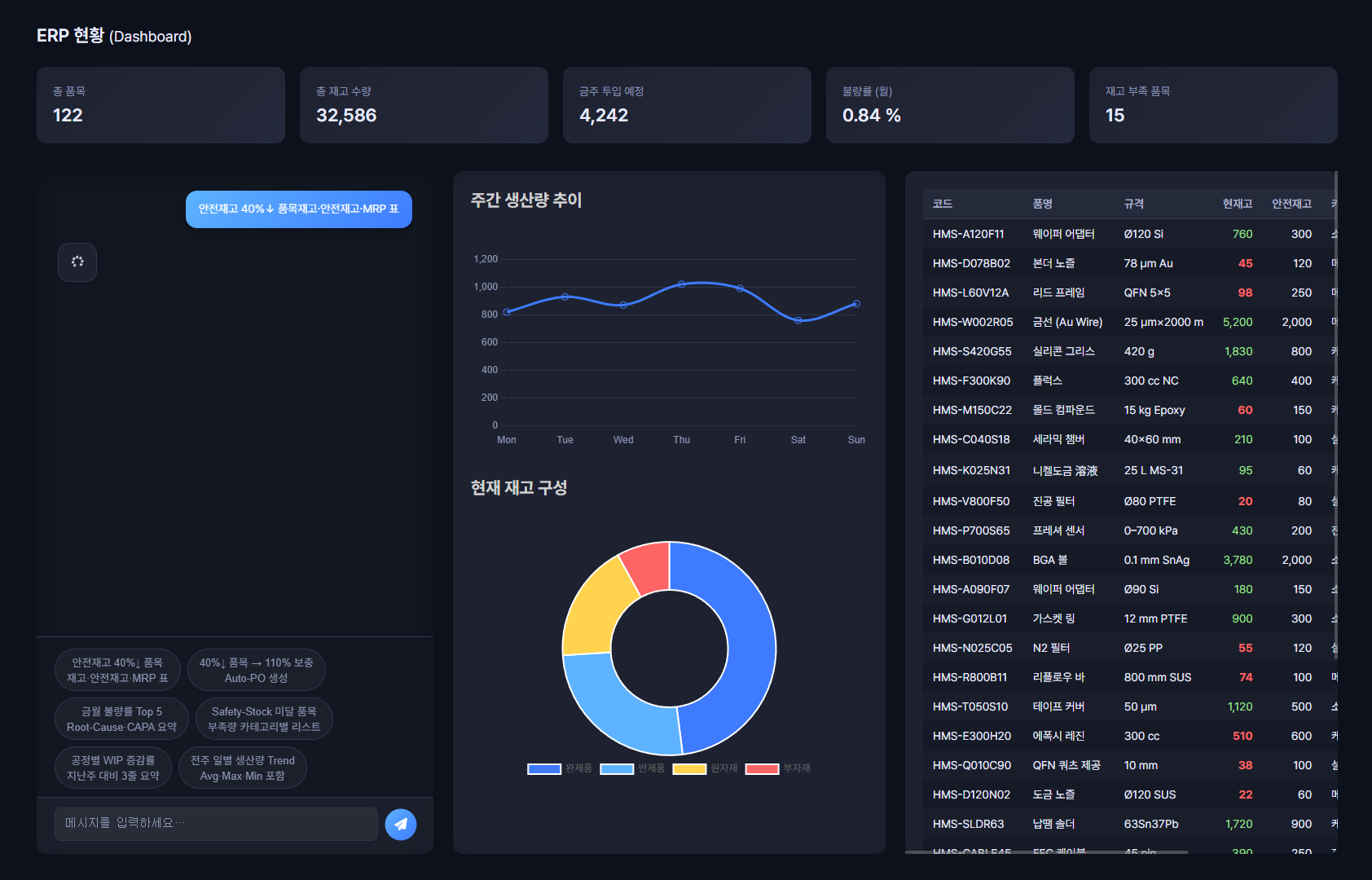
Task: Click the 안전재고 column header
Action: click(1292, 204)
